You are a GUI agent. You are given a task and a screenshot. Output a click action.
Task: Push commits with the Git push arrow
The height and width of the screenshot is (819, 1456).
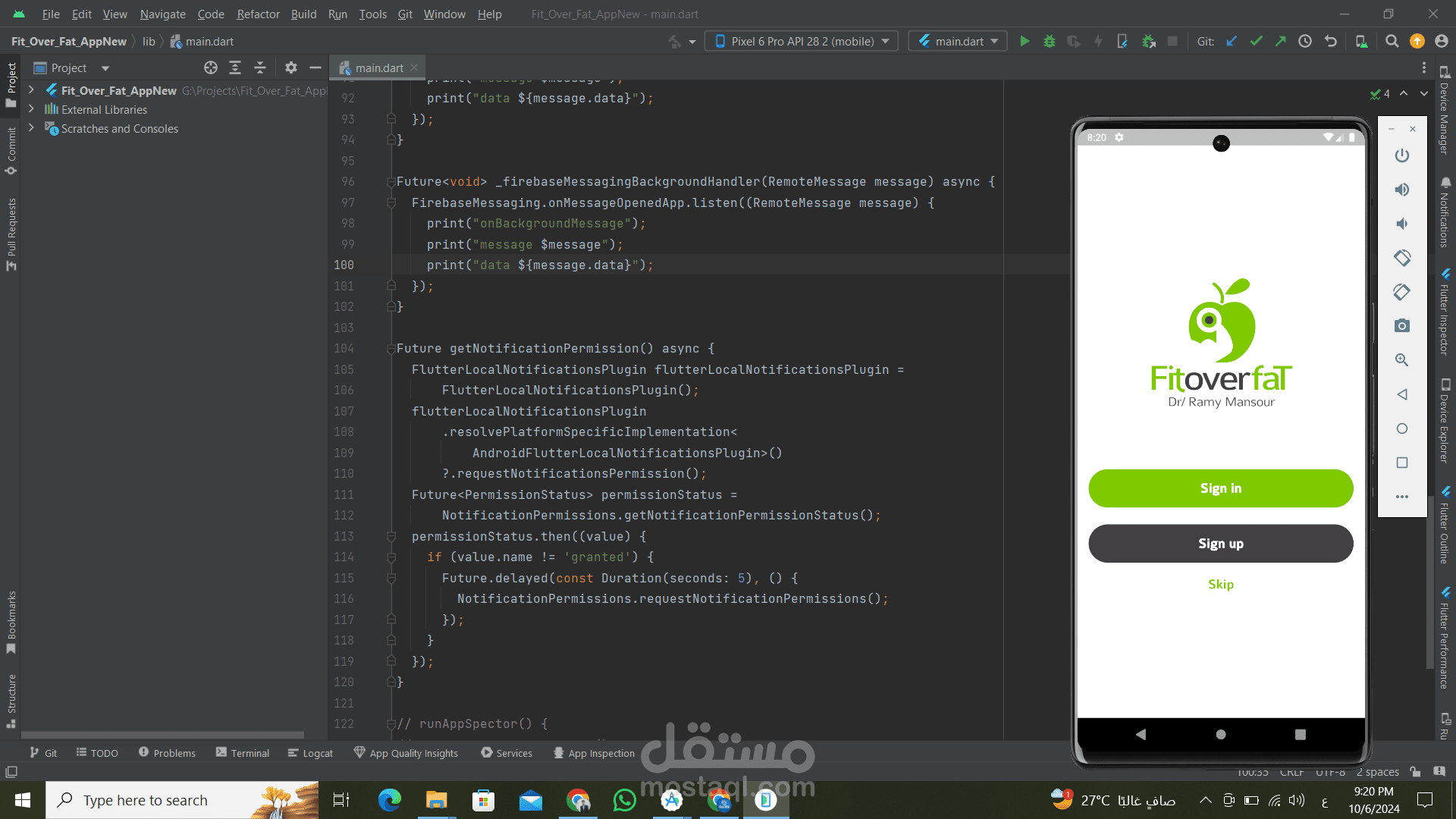tap(1281, 42)
